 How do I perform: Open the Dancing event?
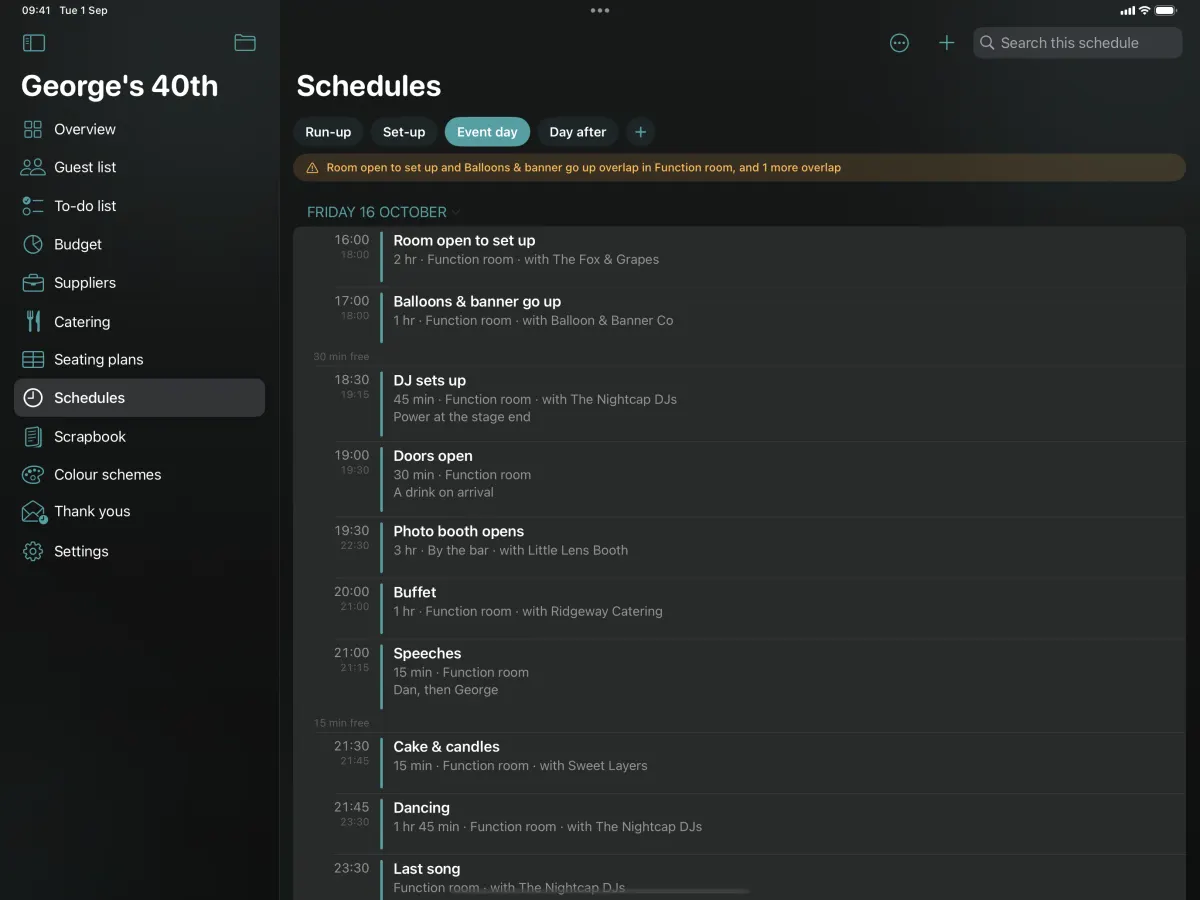click(x=739, y=824)
